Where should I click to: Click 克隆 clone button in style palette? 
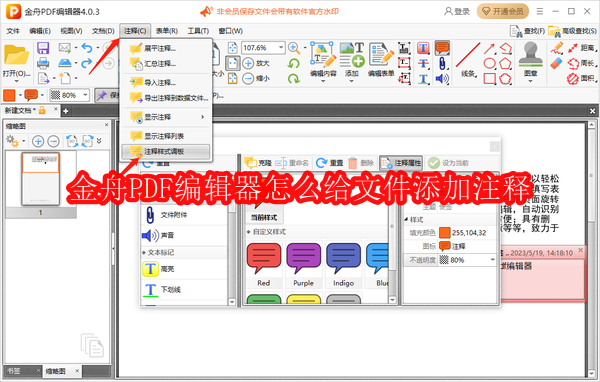pos(258,163)
